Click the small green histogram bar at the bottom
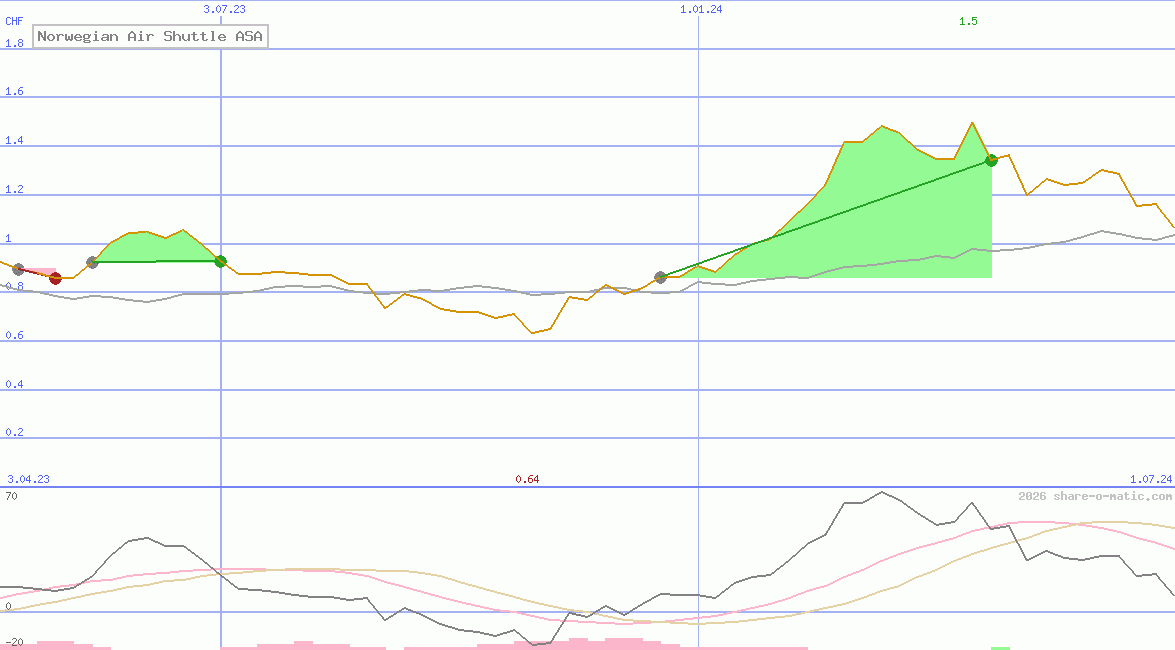Image resolution: width=1175 pixels, height=650 pixels. click(x=1000, y=648)
